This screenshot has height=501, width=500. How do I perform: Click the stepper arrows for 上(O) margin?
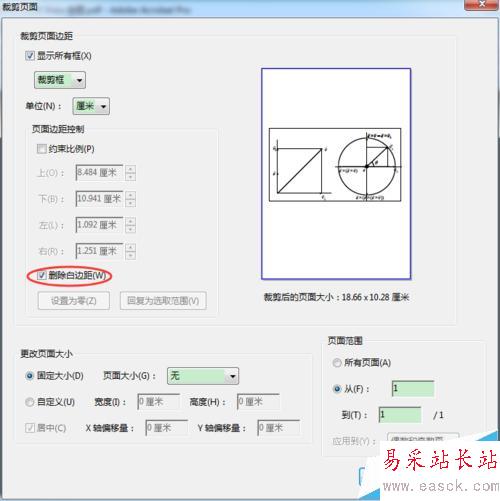click(x=130, y=173)
